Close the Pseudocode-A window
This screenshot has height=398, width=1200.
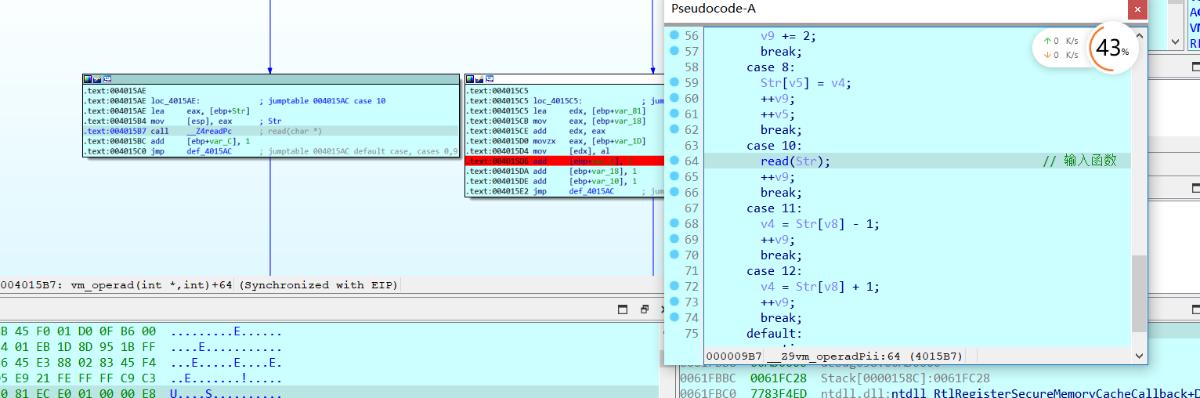tap(1137, 9)
